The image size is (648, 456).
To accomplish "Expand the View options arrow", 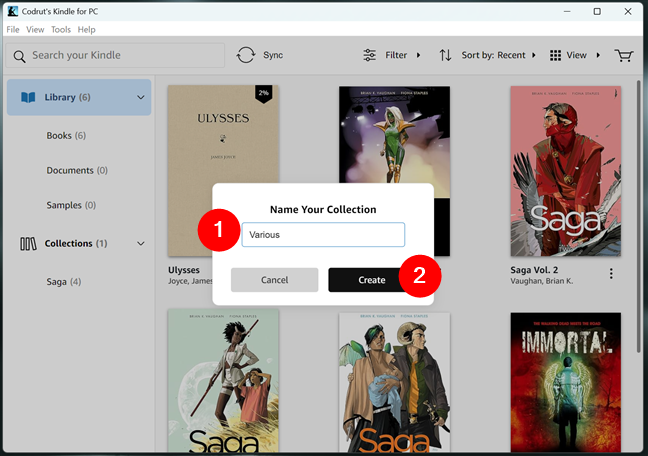I will pos(598,55).
